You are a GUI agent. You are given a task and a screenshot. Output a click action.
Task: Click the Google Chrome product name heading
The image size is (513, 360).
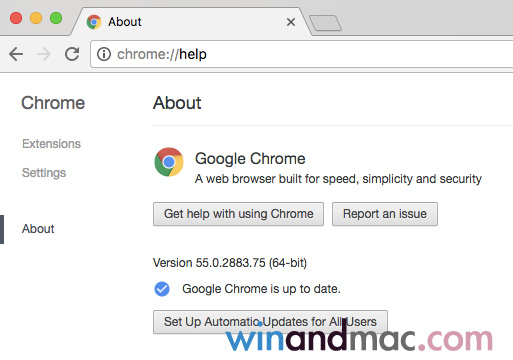pyautogui.click(x=250, y=159)
